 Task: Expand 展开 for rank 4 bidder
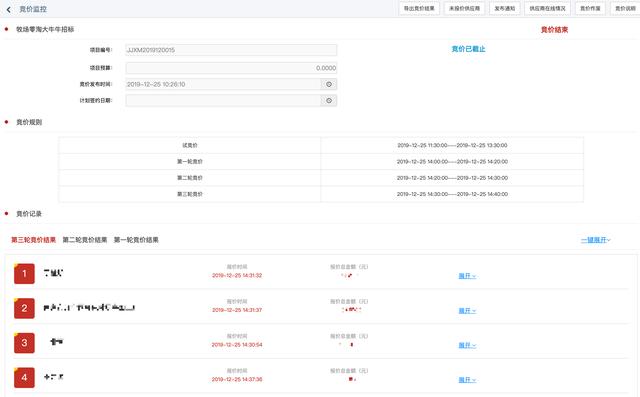coord(467,380)
